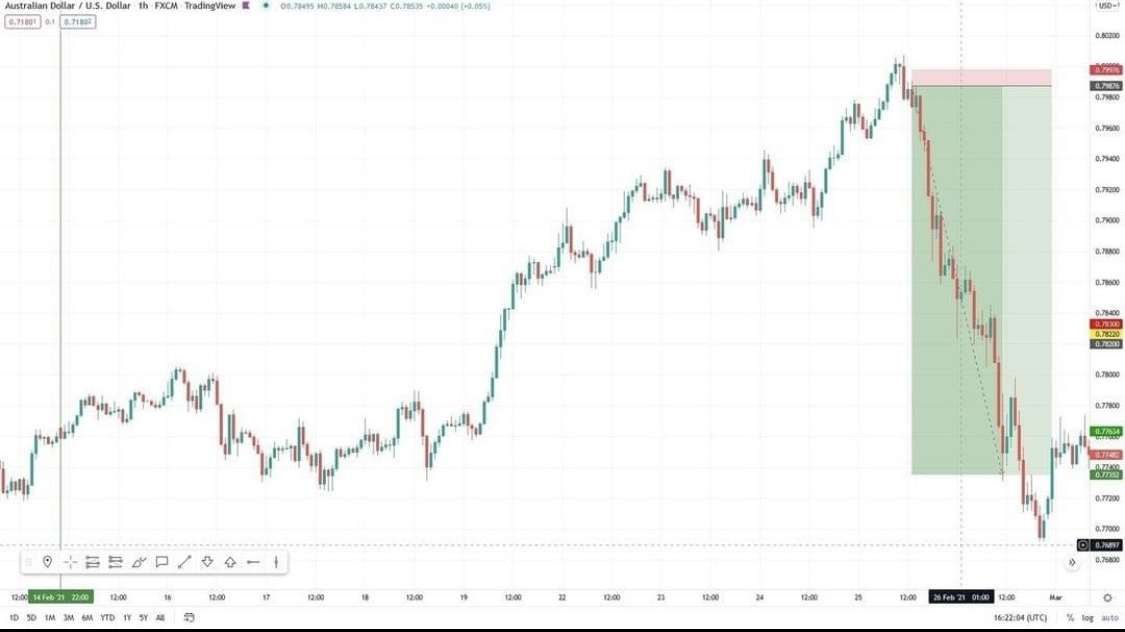
Task: Click OHLC values readout in chart header
Action: point(385,6)
